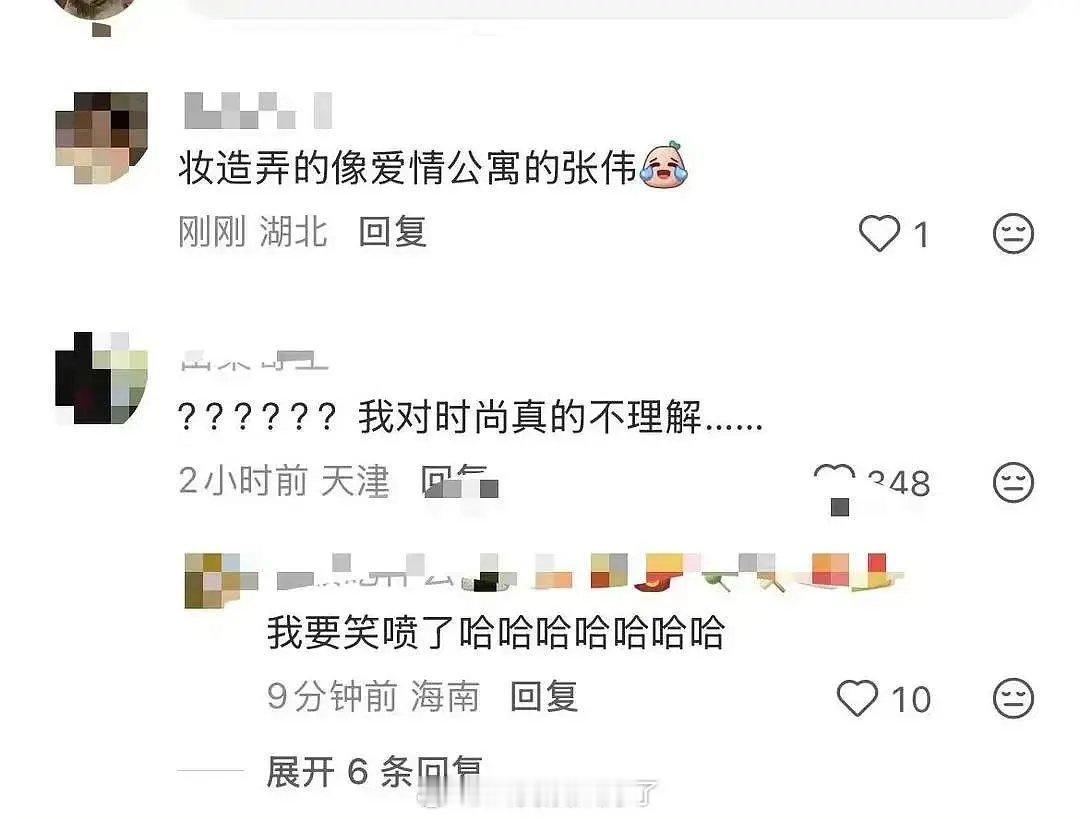Tap dislike face on 海南 reply

(1013, 698)
